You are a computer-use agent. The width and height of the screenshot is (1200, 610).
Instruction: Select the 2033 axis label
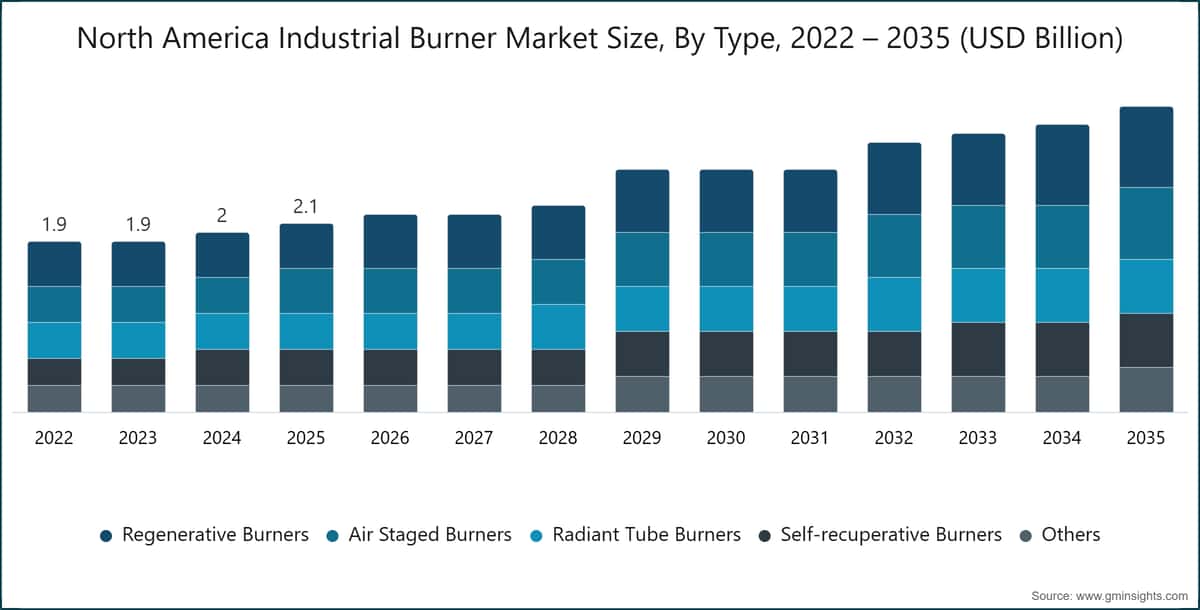point(978,439)
